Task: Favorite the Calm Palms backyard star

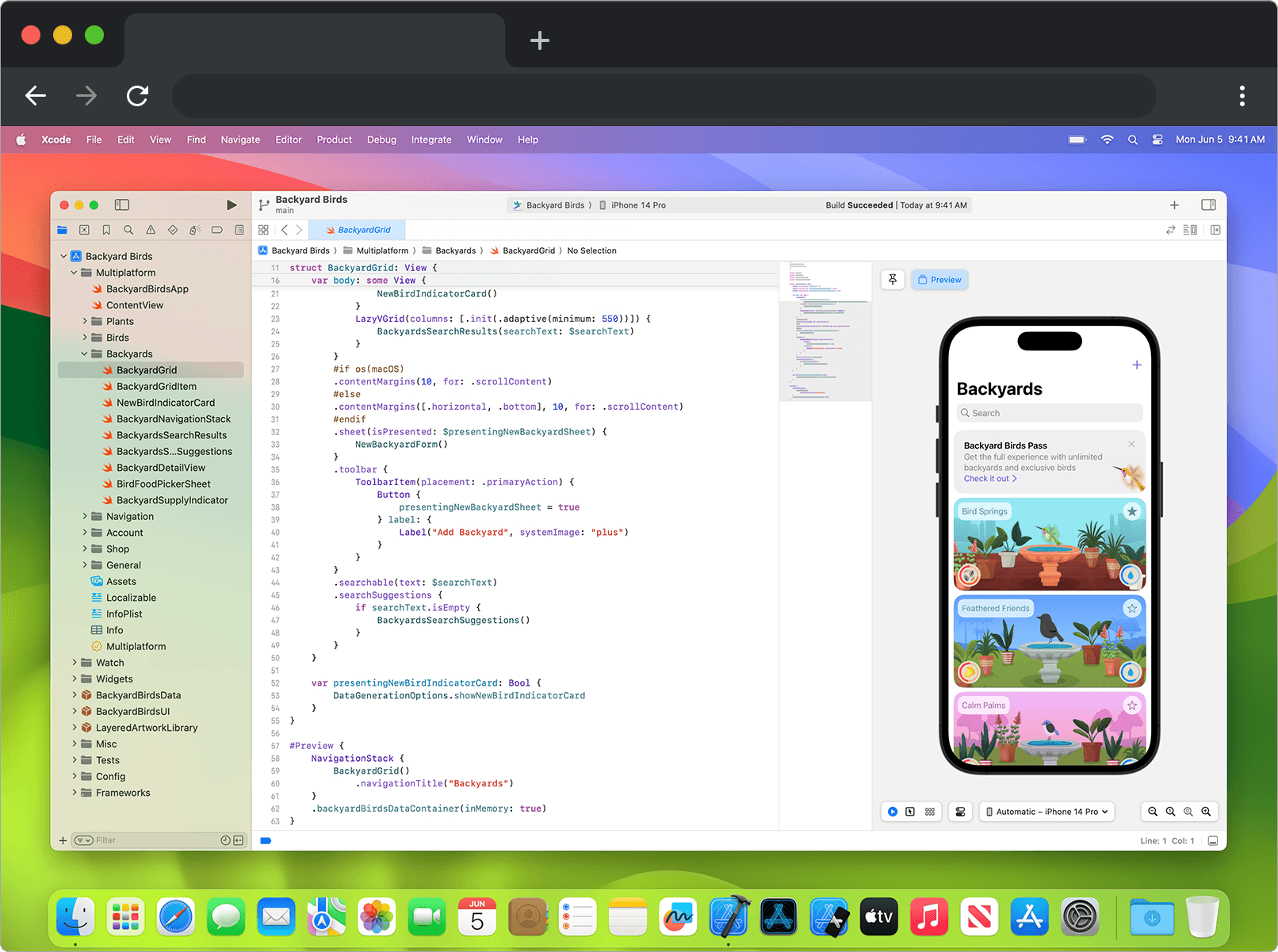Action: click(x=1132, y=705)
